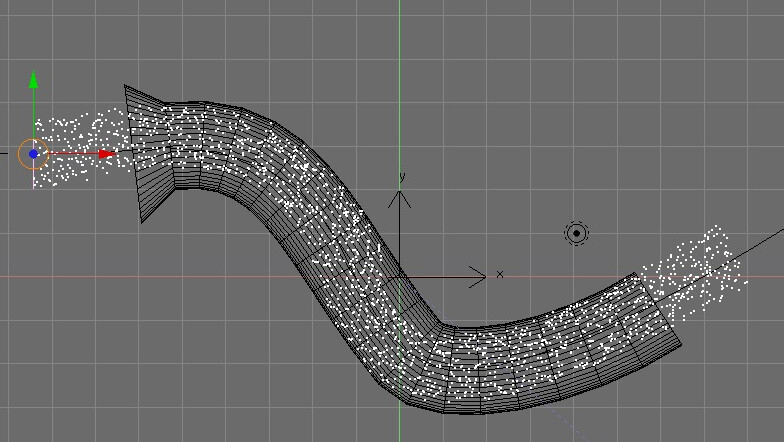Click the particle cluster at the left emitter

click(75, 150)
